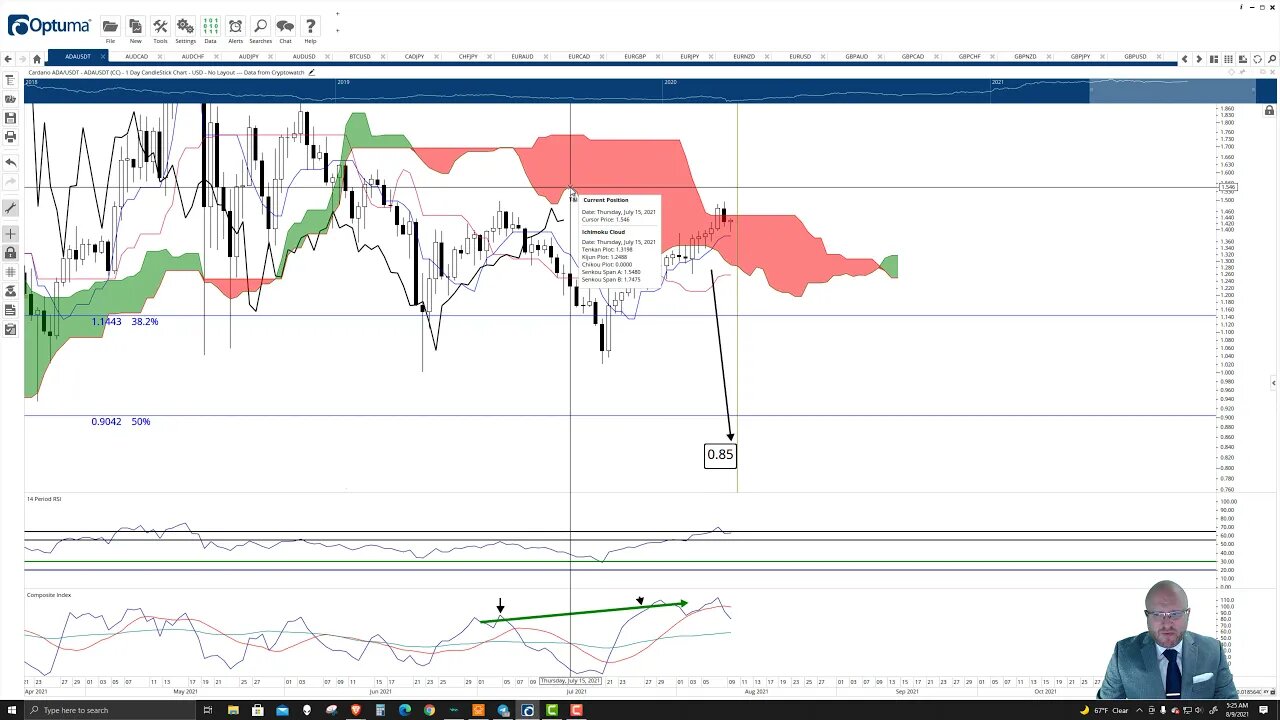Open the File menu icon

[110, 27]
